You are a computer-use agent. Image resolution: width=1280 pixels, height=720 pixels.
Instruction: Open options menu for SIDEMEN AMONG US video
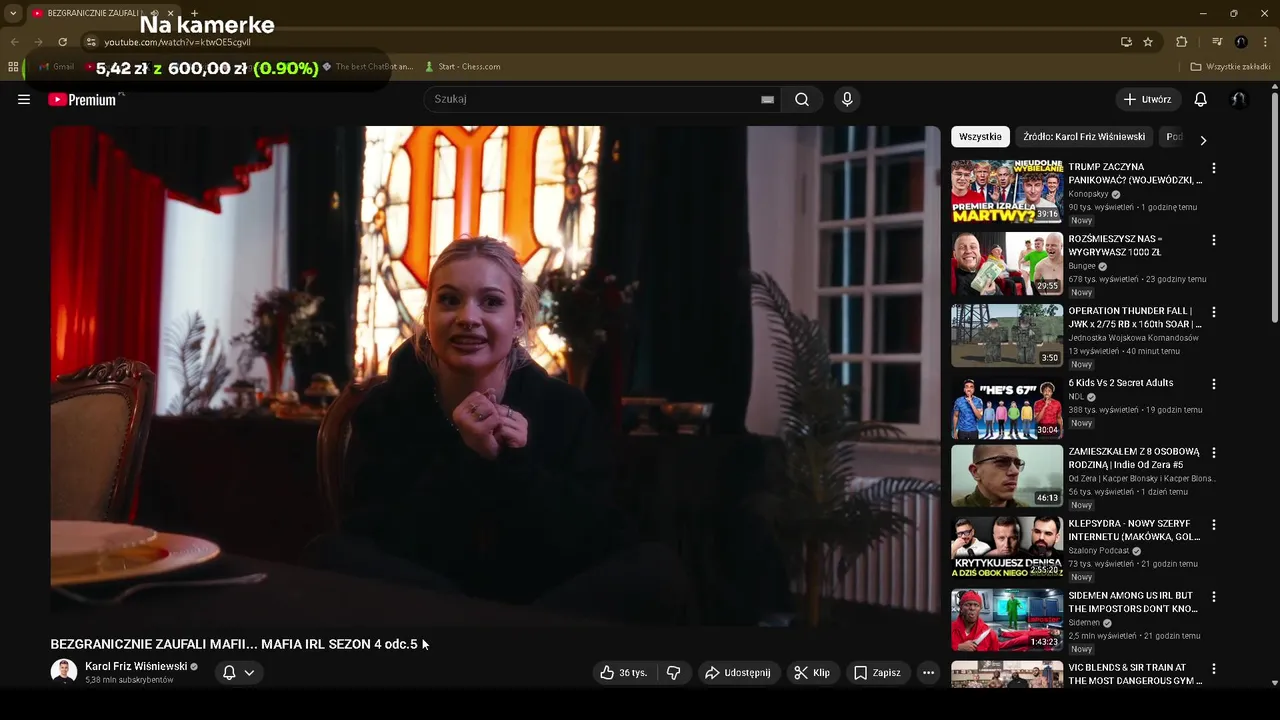coord(1214,596)
